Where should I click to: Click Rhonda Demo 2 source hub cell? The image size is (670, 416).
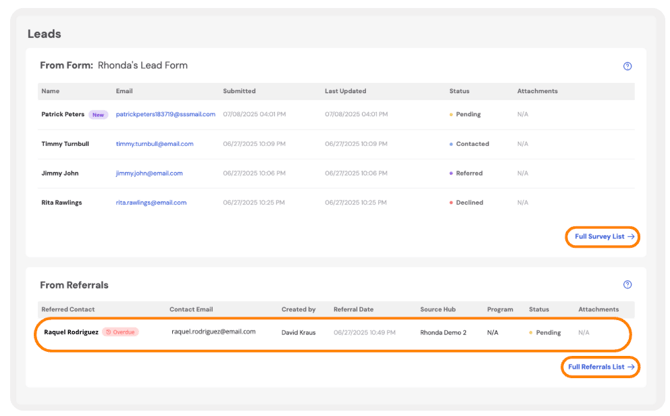443,333
